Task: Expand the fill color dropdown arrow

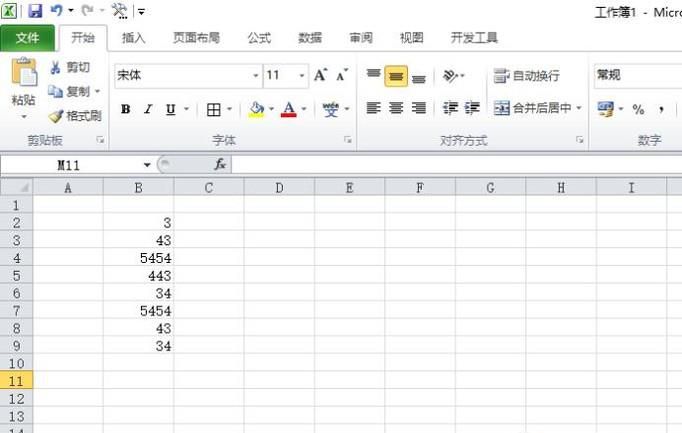Action: [271, 109]
